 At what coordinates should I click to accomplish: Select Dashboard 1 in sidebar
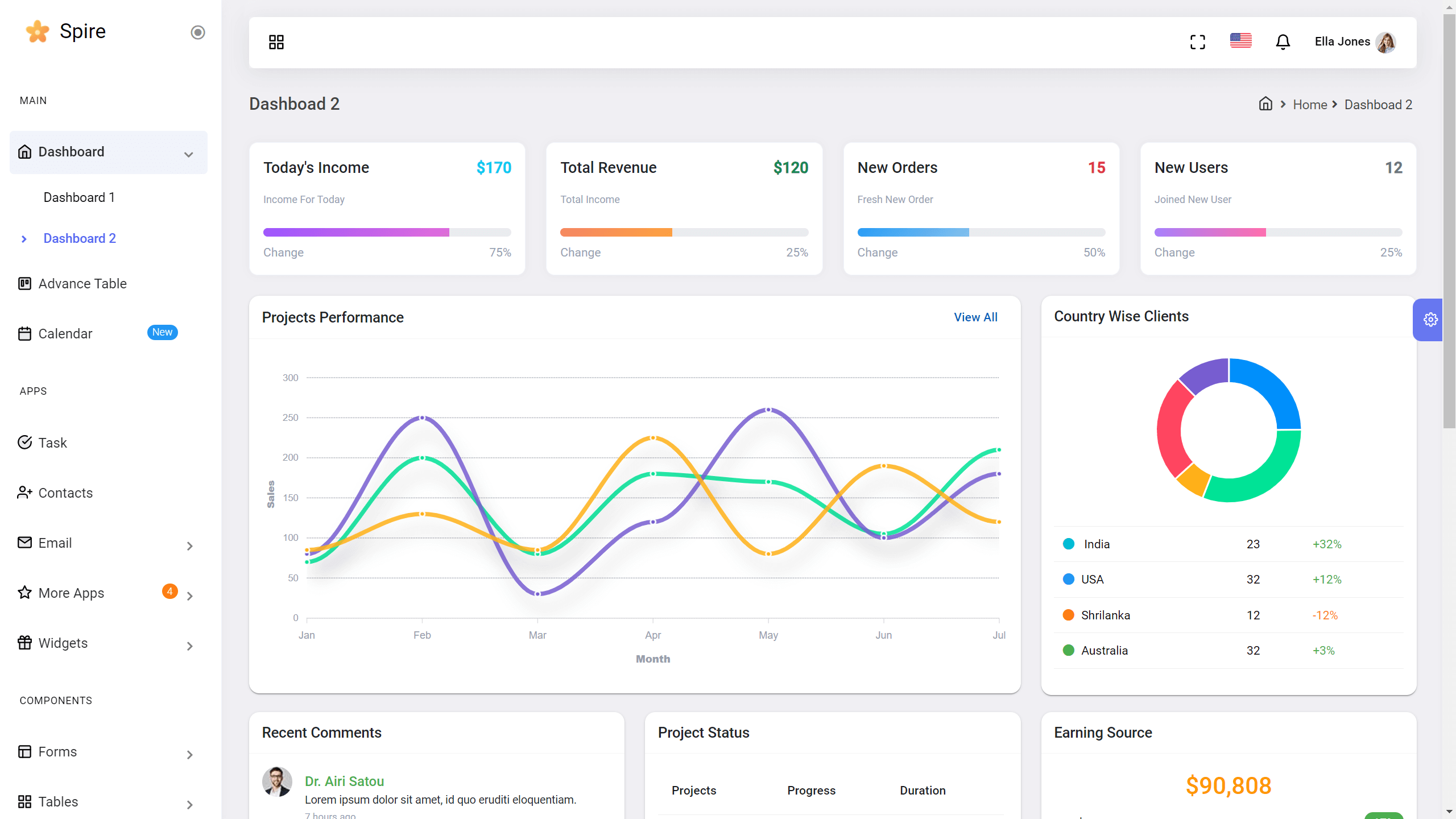point(79,197)
